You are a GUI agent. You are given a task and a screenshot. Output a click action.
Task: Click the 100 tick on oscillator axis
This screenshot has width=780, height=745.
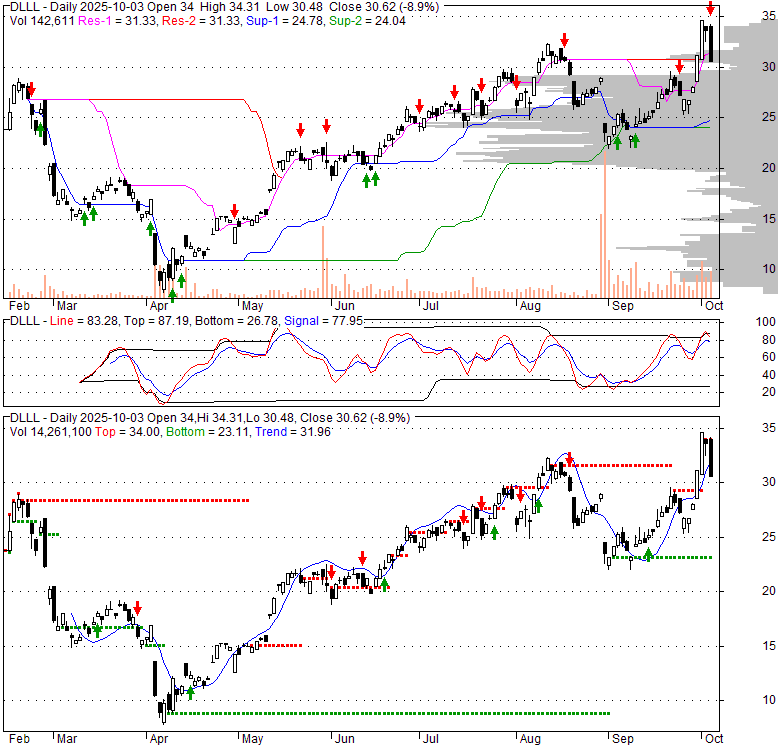click(766, 322)
